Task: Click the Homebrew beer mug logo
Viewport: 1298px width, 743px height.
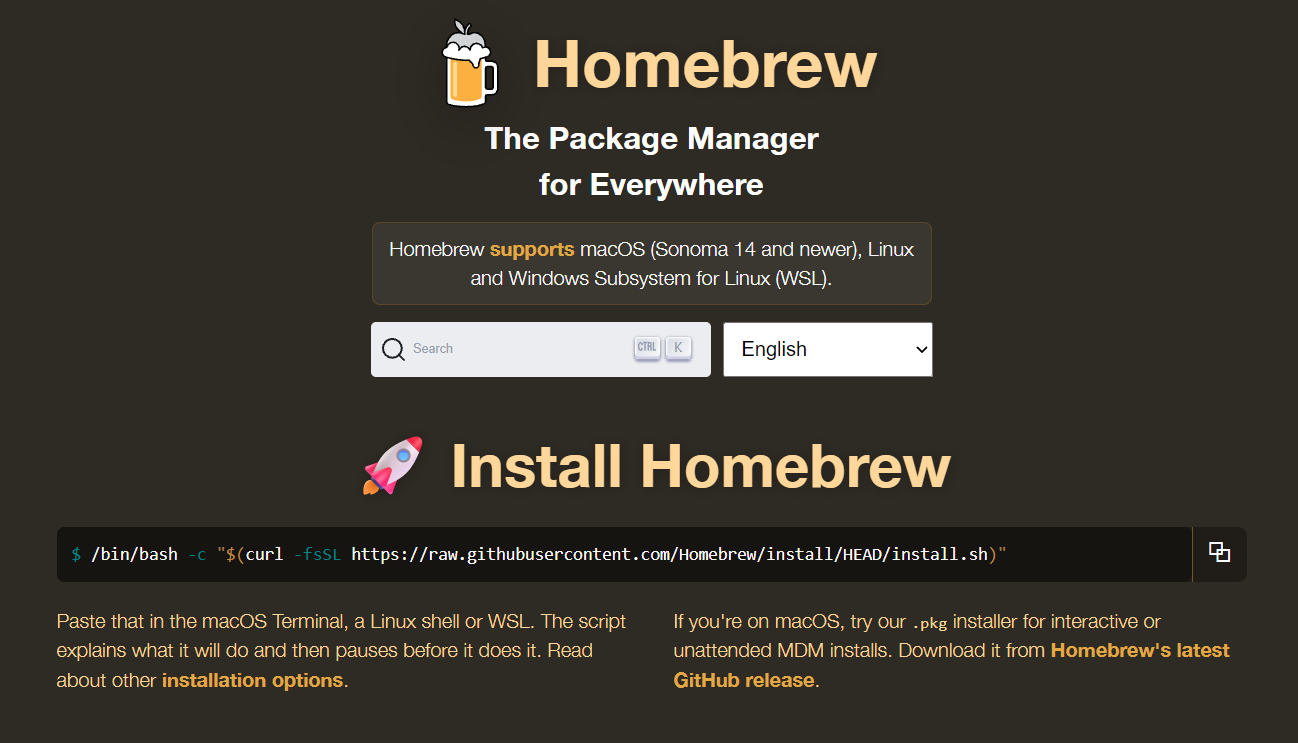Action: [469, 63]
